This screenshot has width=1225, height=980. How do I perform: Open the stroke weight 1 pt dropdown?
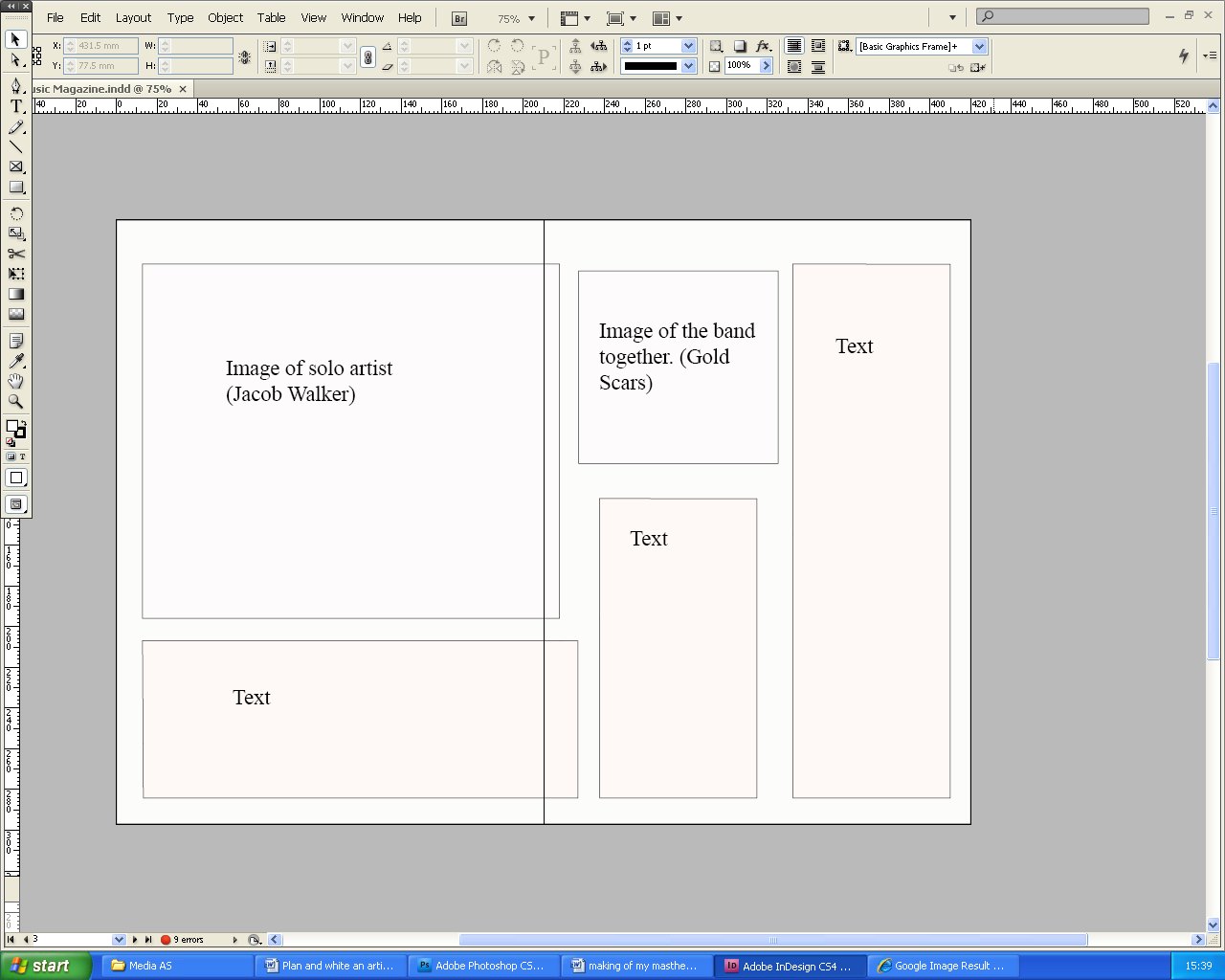[x=688, y=46]
